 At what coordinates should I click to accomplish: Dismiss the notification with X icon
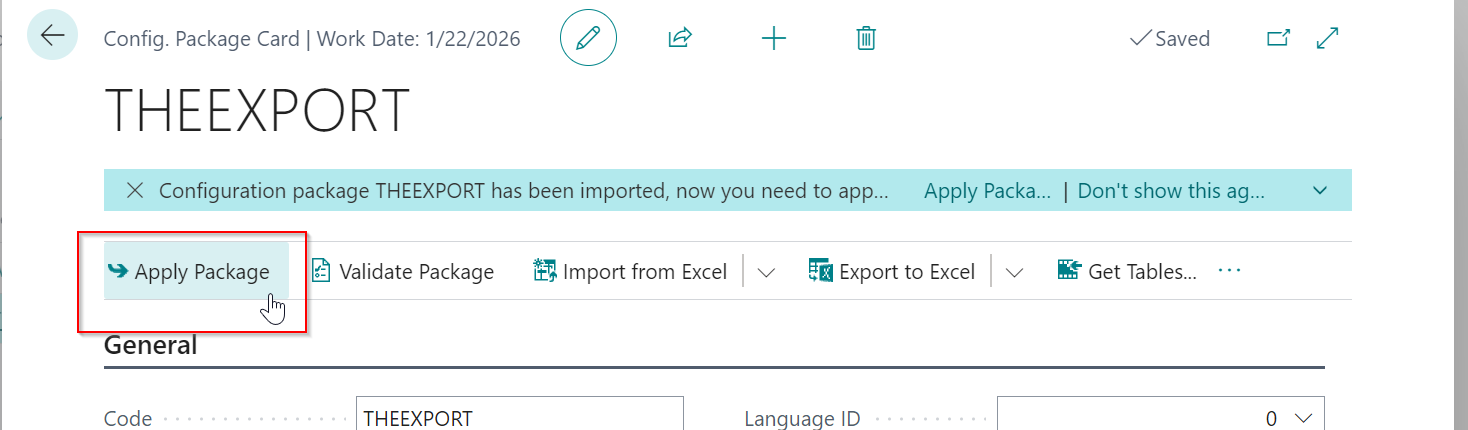pos(135,190)
